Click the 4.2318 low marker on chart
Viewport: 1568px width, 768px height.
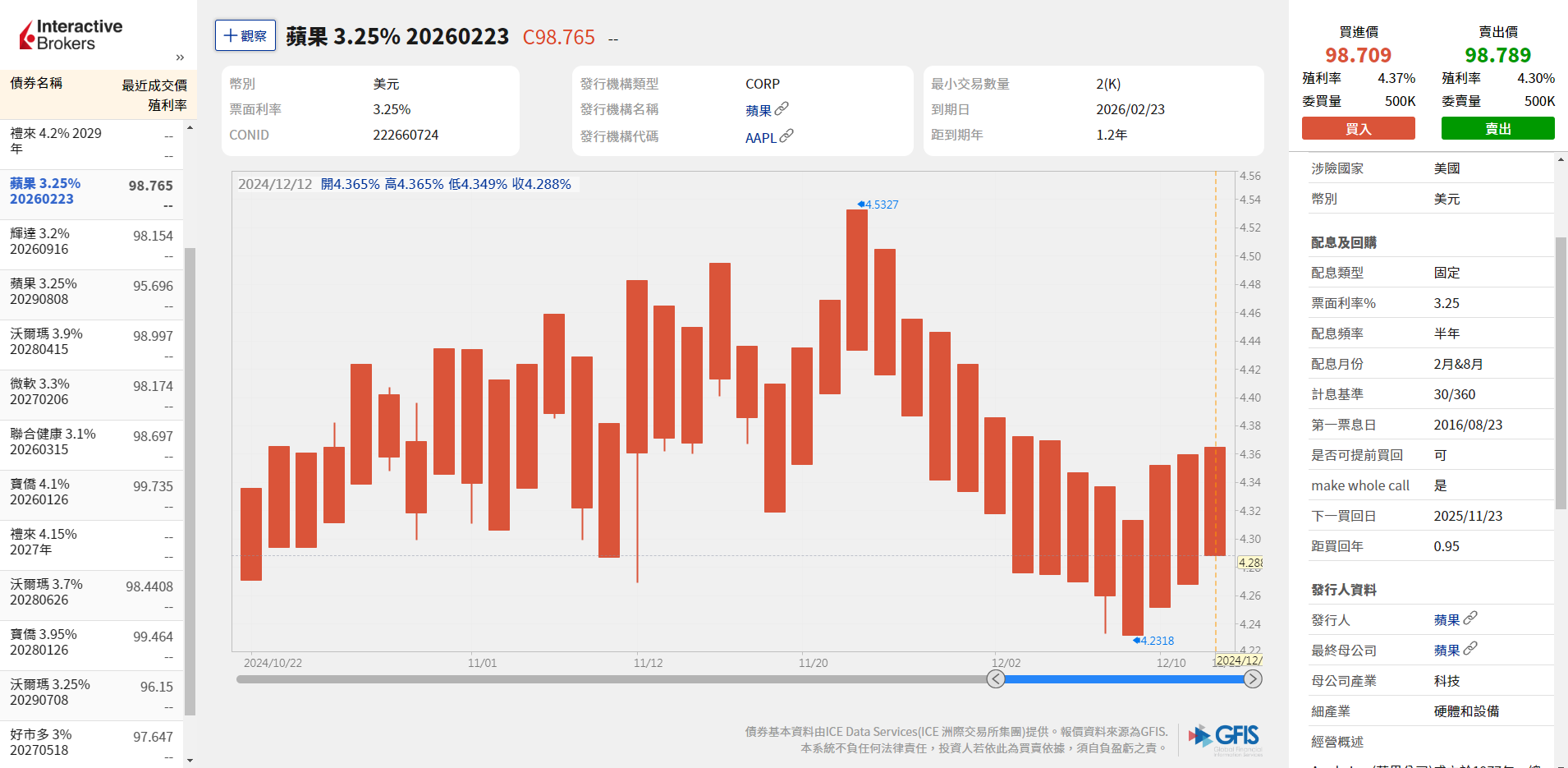(x=1153, y=641)
